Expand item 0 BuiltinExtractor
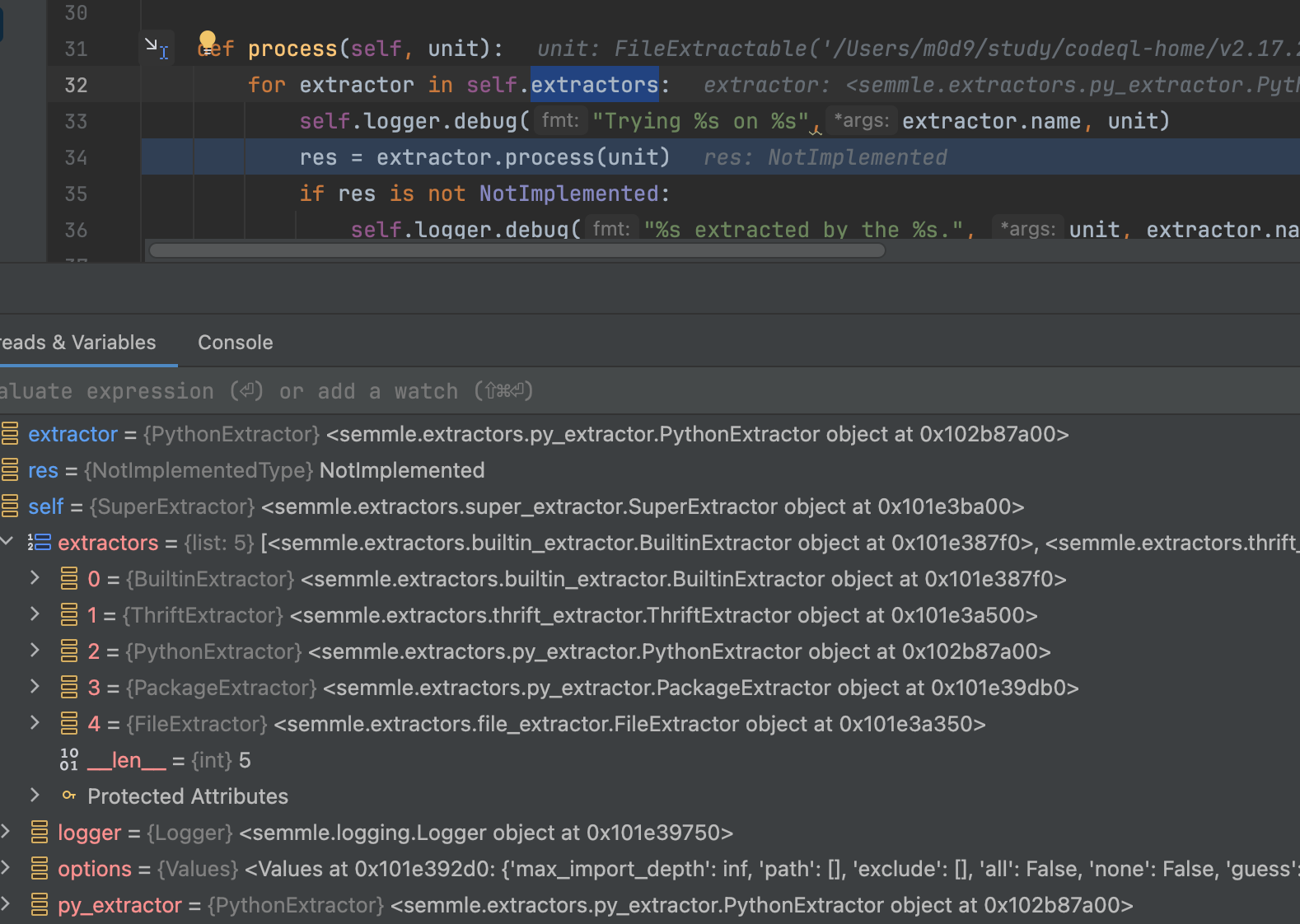This screenshot has height=924, width=1300. pyautogui.click(x=35, y=578)
